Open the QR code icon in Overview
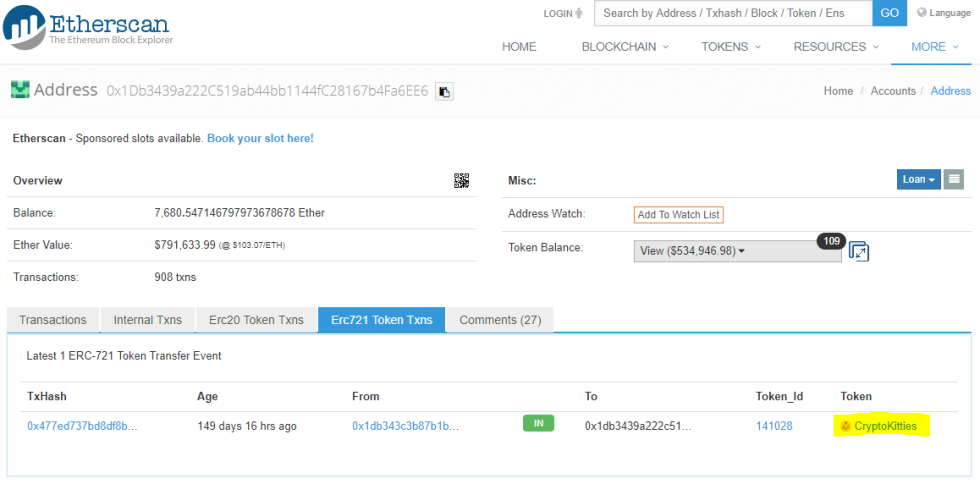 click(461, 180)
